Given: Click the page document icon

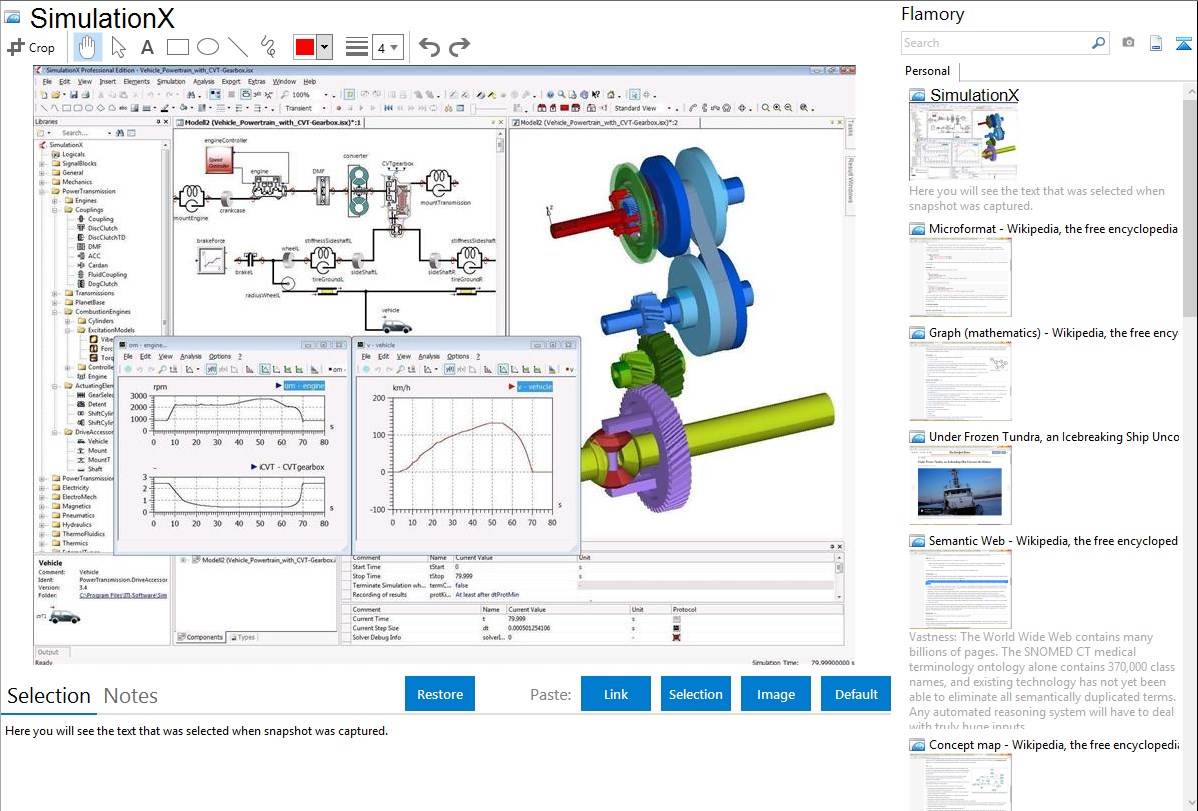Looking at the screenshot, I should (1156, 44).
